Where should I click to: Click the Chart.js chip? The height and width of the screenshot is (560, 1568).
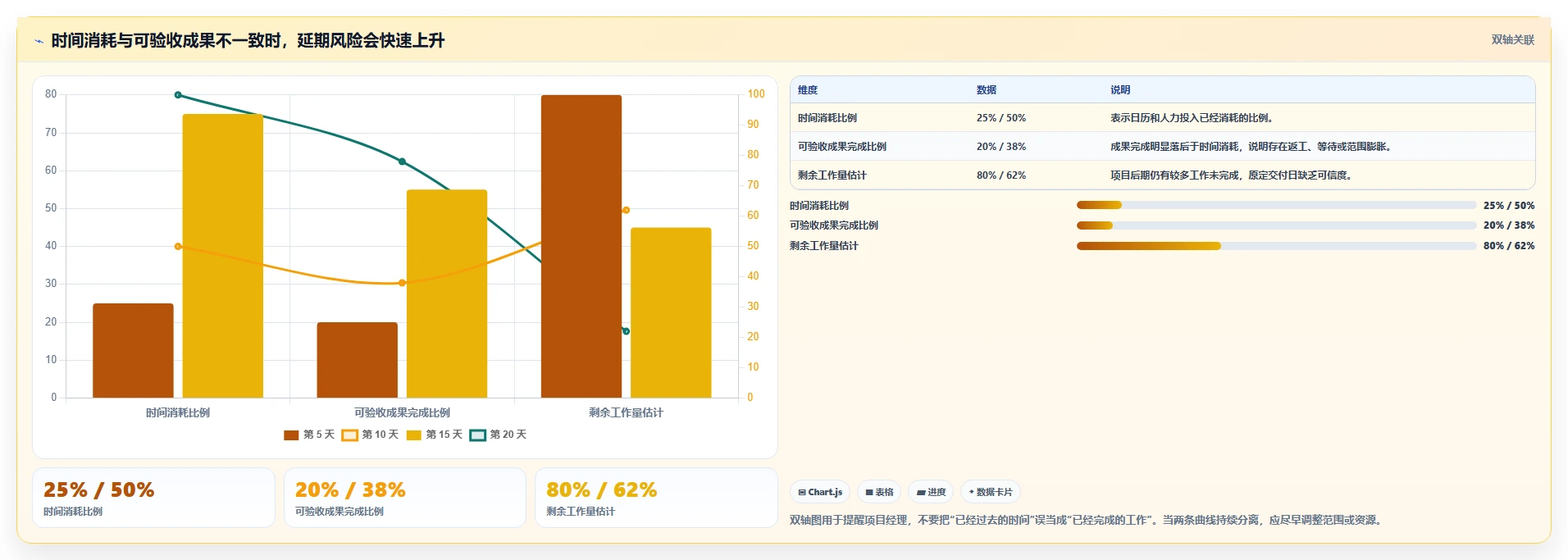click(x=820, y=492)
